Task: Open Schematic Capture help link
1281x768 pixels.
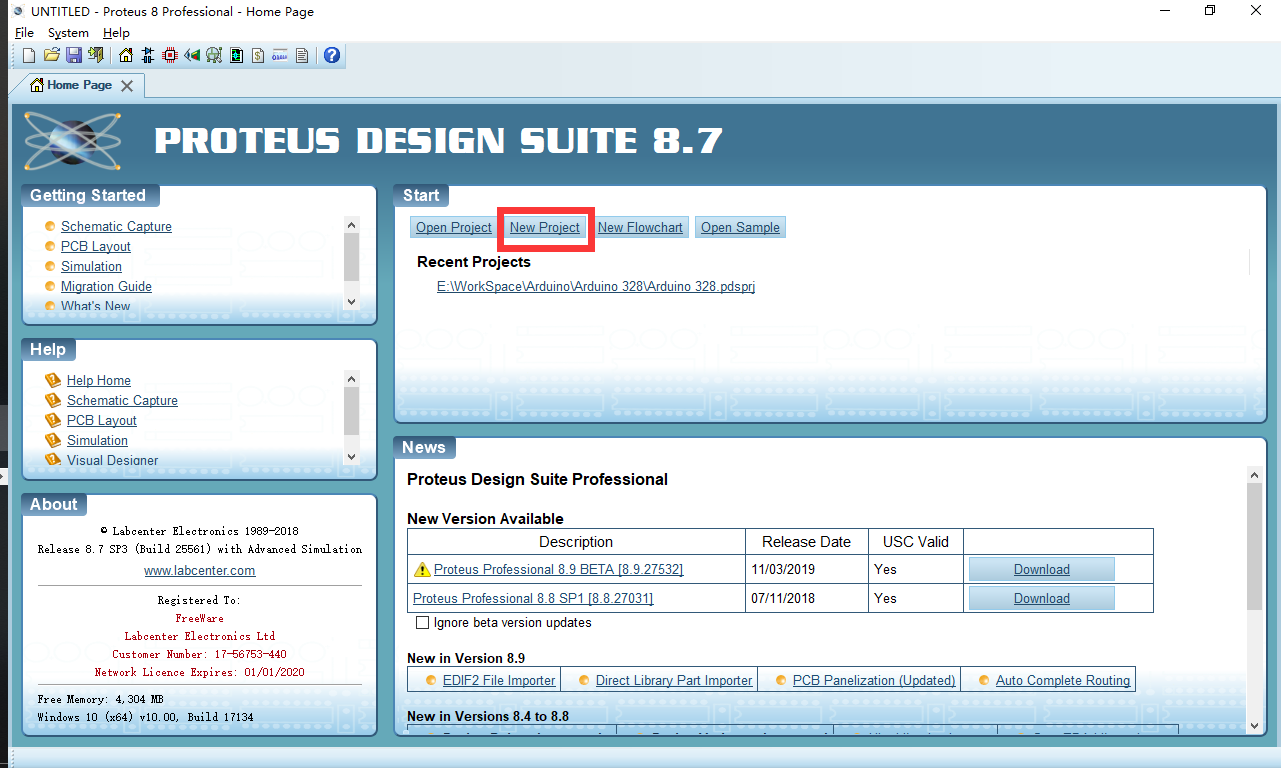Action: coord(122,400)
